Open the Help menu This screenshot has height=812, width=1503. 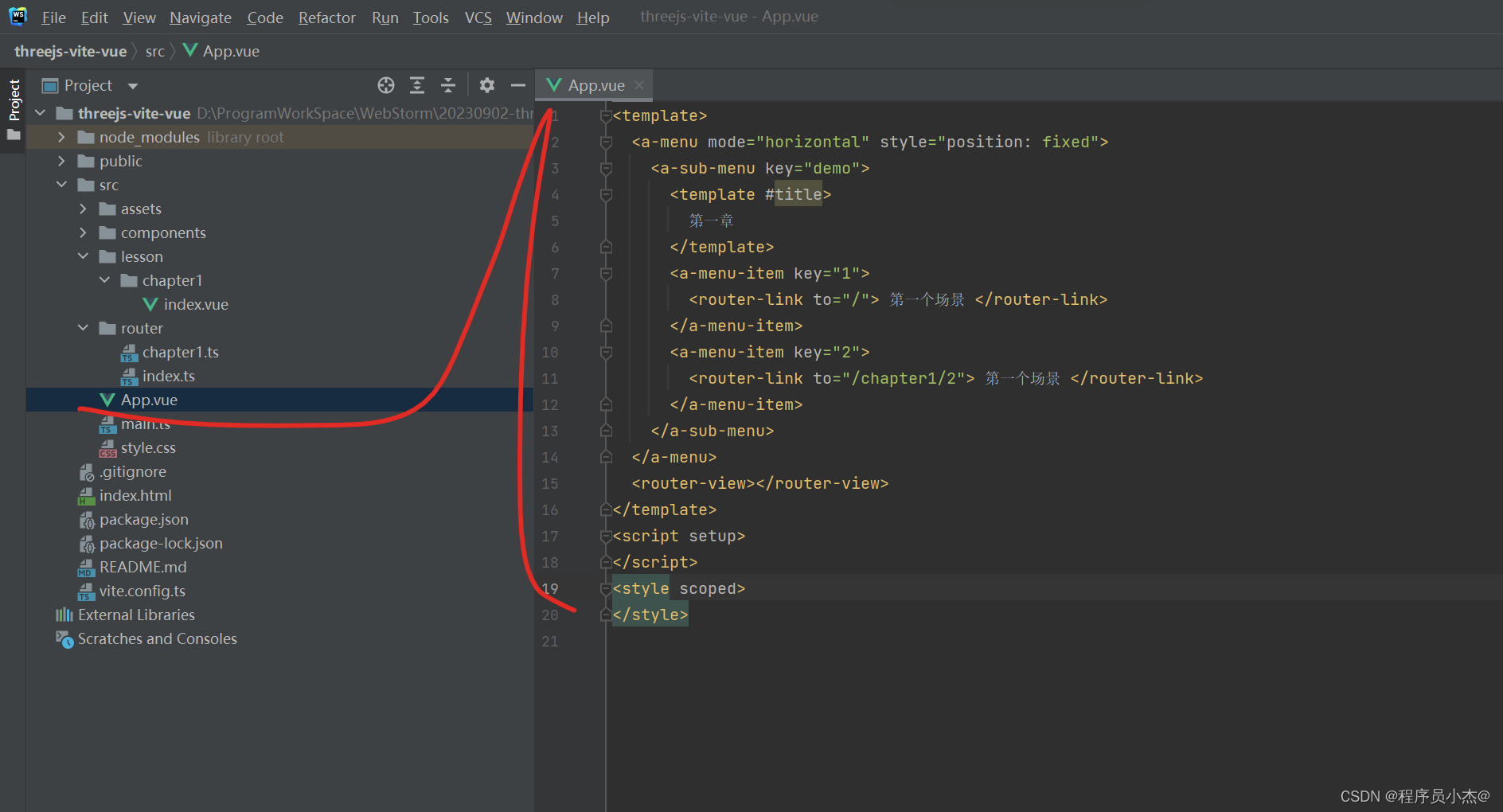pyautogui.click(x=593, y=18)
